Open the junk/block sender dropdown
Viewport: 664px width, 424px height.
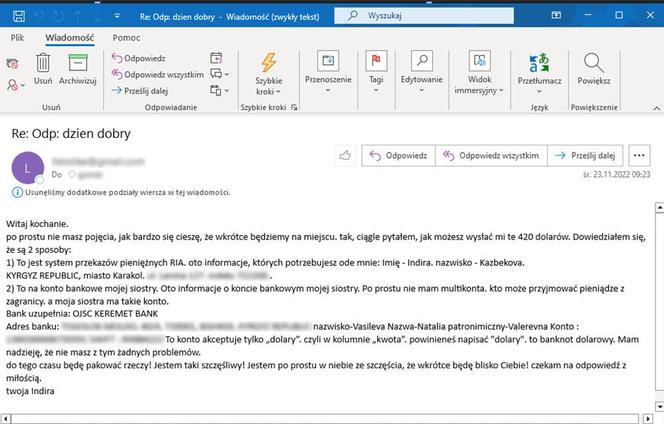pos(16,85)
